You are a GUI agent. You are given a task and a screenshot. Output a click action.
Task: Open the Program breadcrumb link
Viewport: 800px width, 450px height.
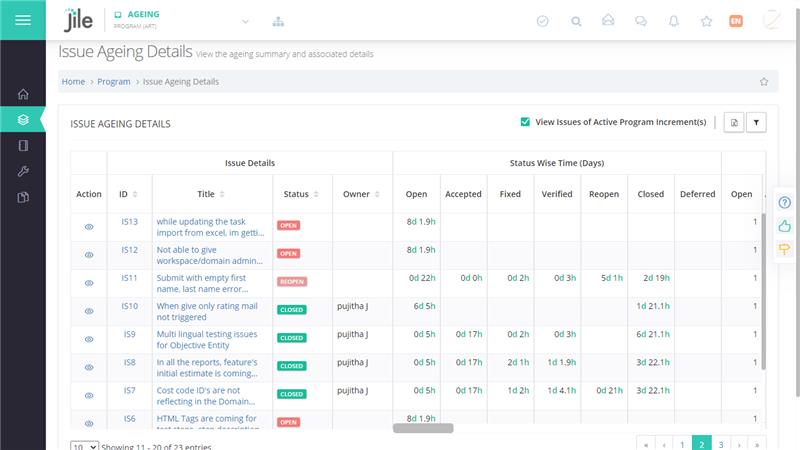point(114,82)
